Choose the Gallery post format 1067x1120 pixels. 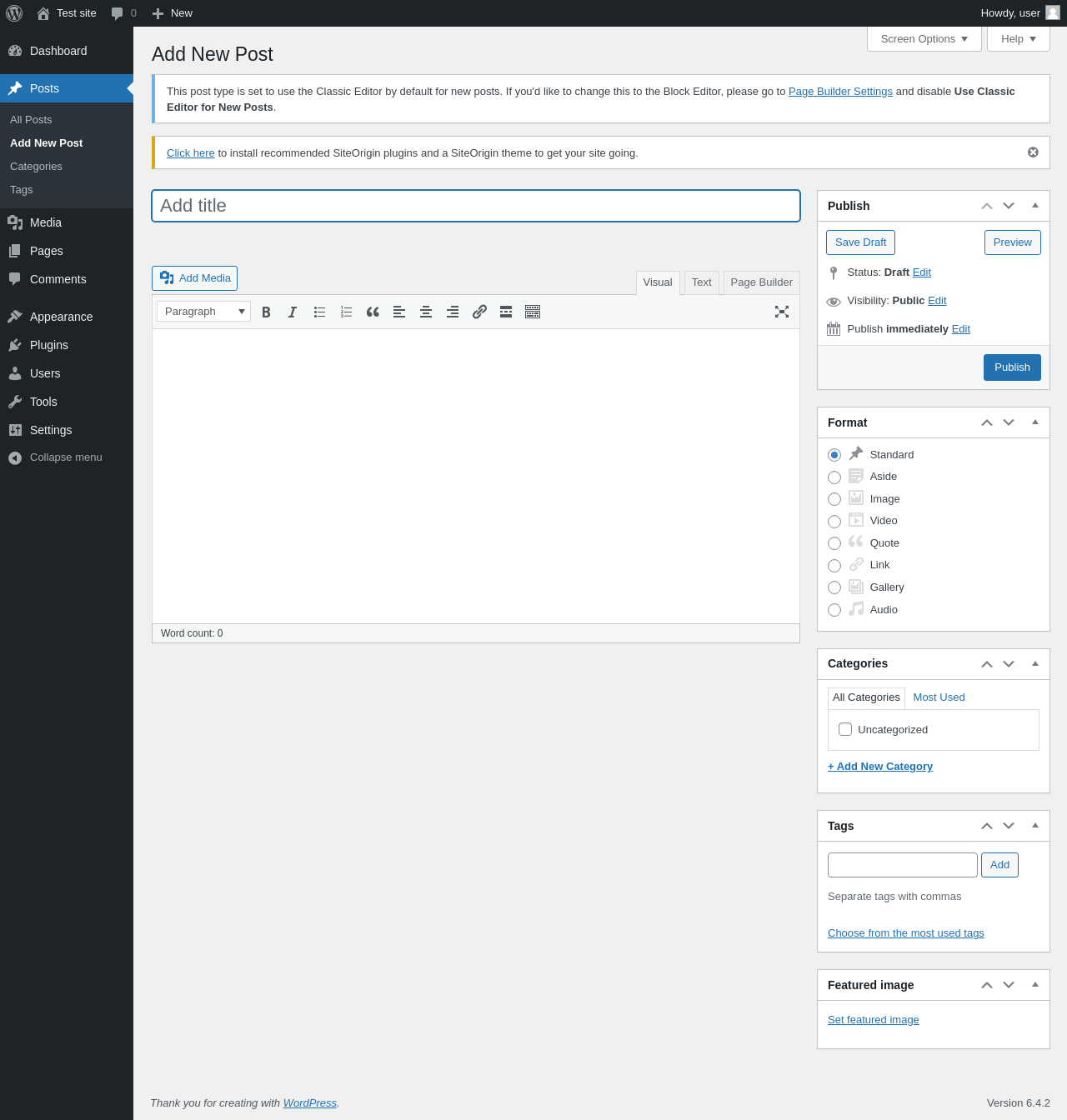[x=834, y=587]
